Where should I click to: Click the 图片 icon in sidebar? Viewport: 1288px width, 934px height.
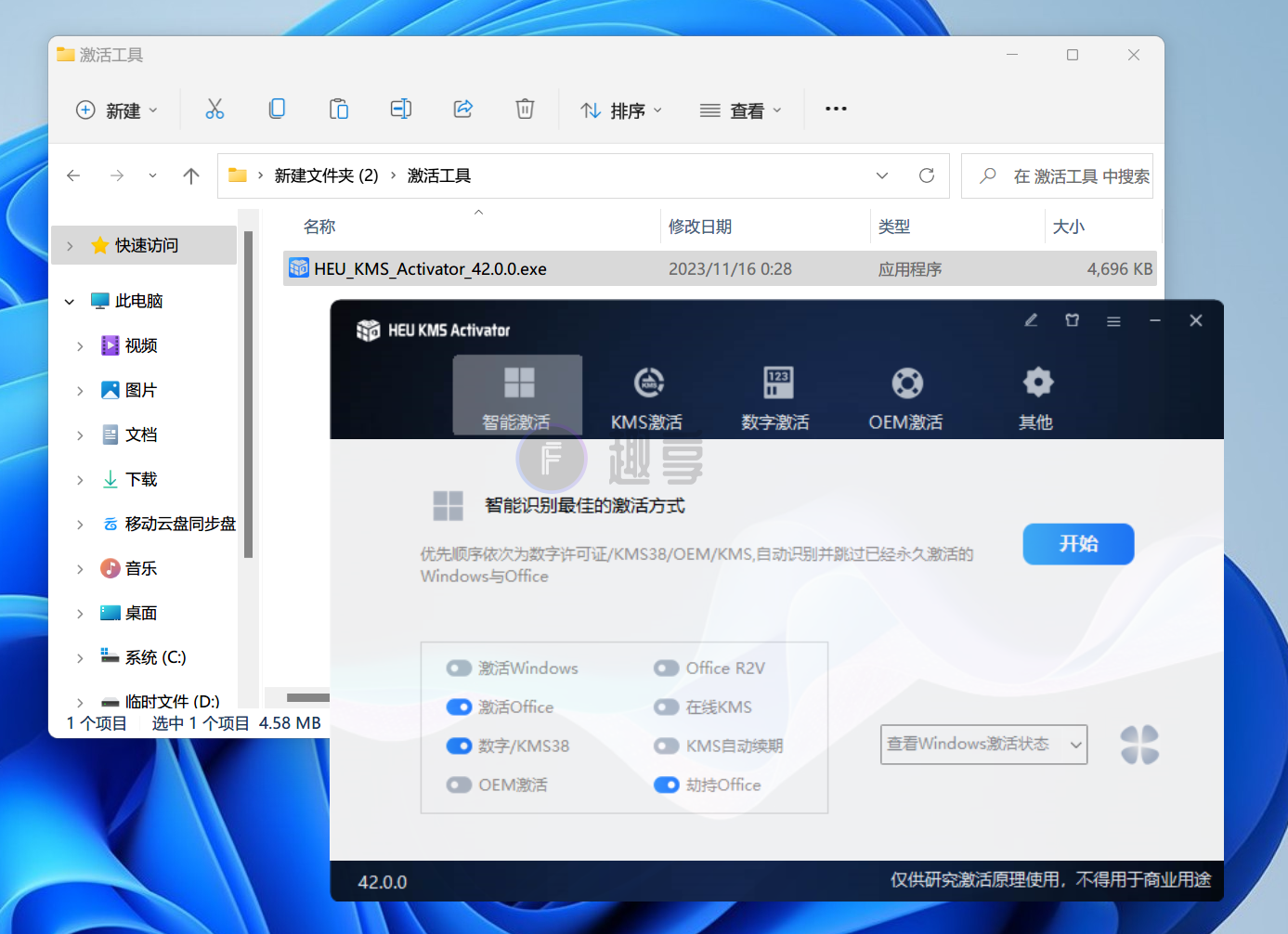click(x=111, y=390)
